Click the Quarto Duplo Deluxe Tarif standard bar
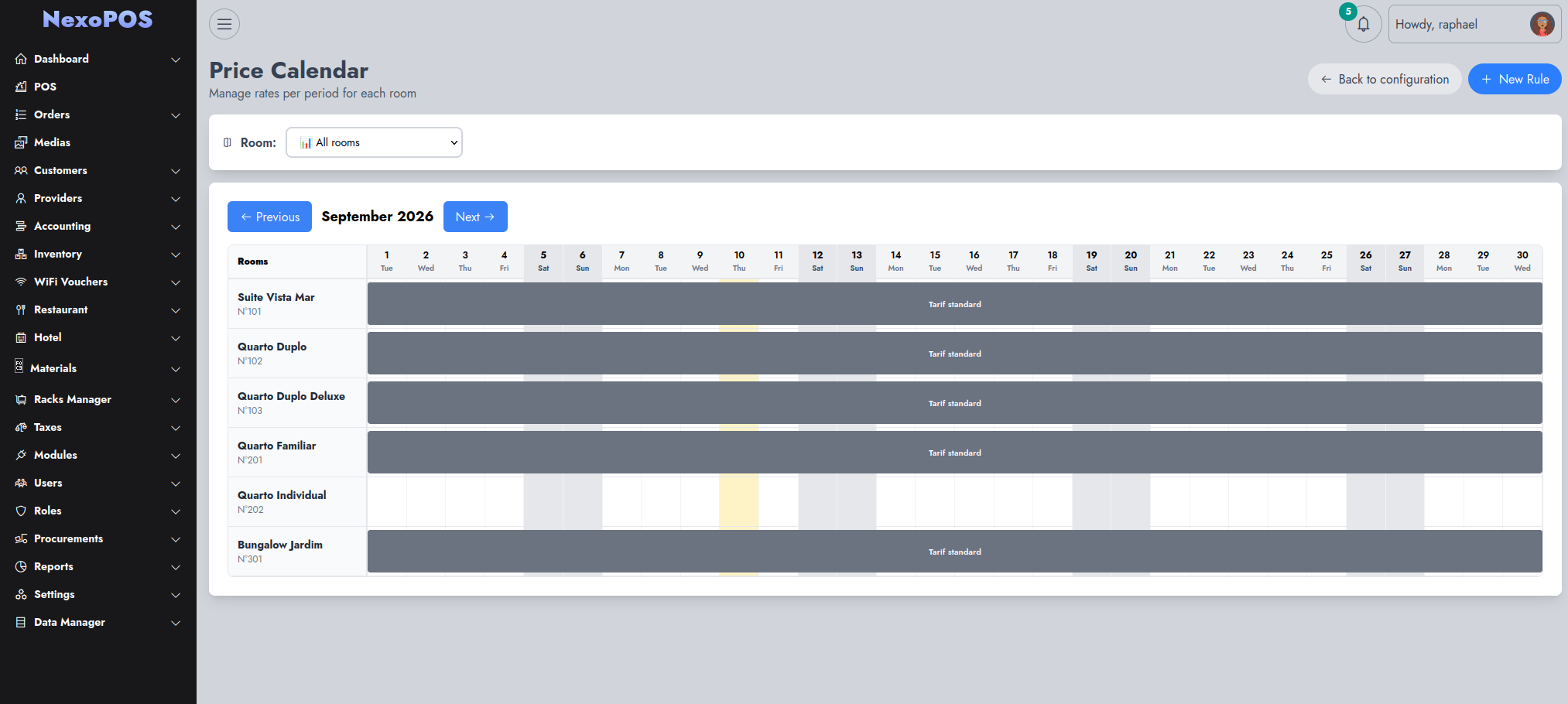1568x704 pixels. [954, 403]
